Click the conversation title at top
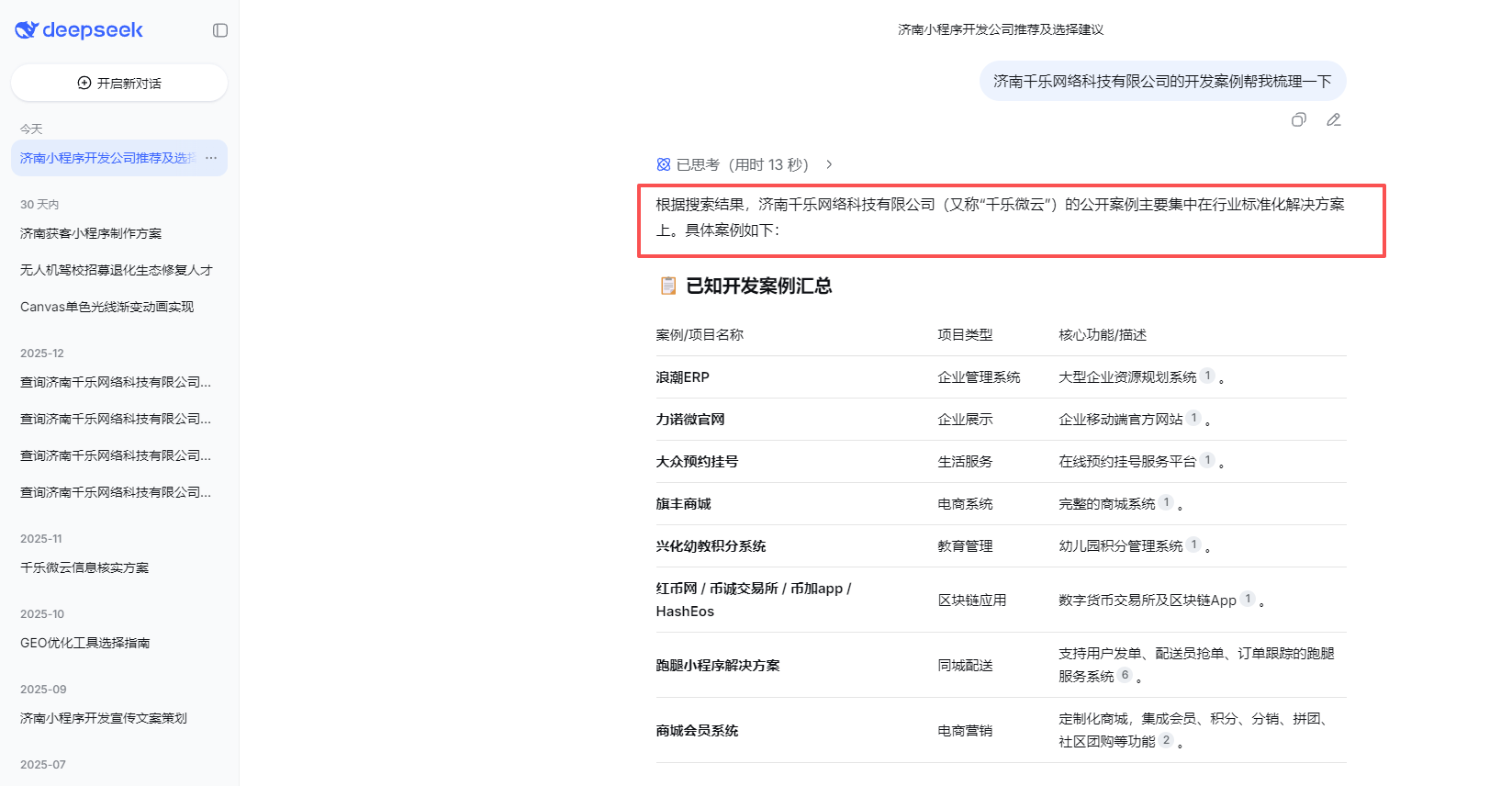 coord(1001,29)
